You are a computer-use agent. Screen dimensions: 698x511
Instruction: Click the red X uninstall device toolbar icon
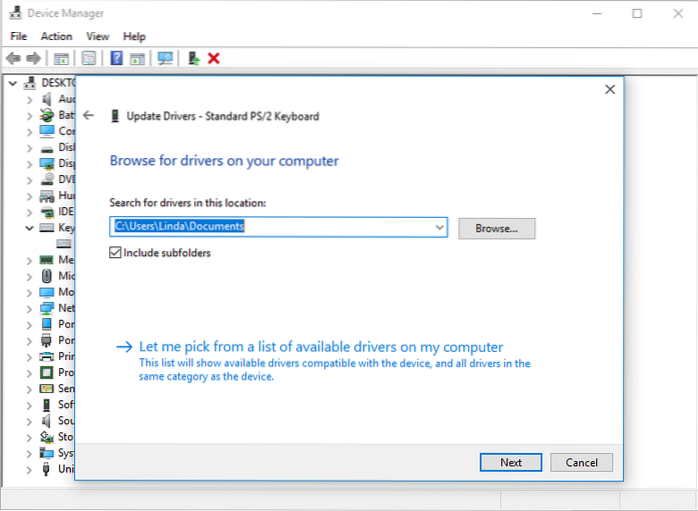(x=213, y=59)
